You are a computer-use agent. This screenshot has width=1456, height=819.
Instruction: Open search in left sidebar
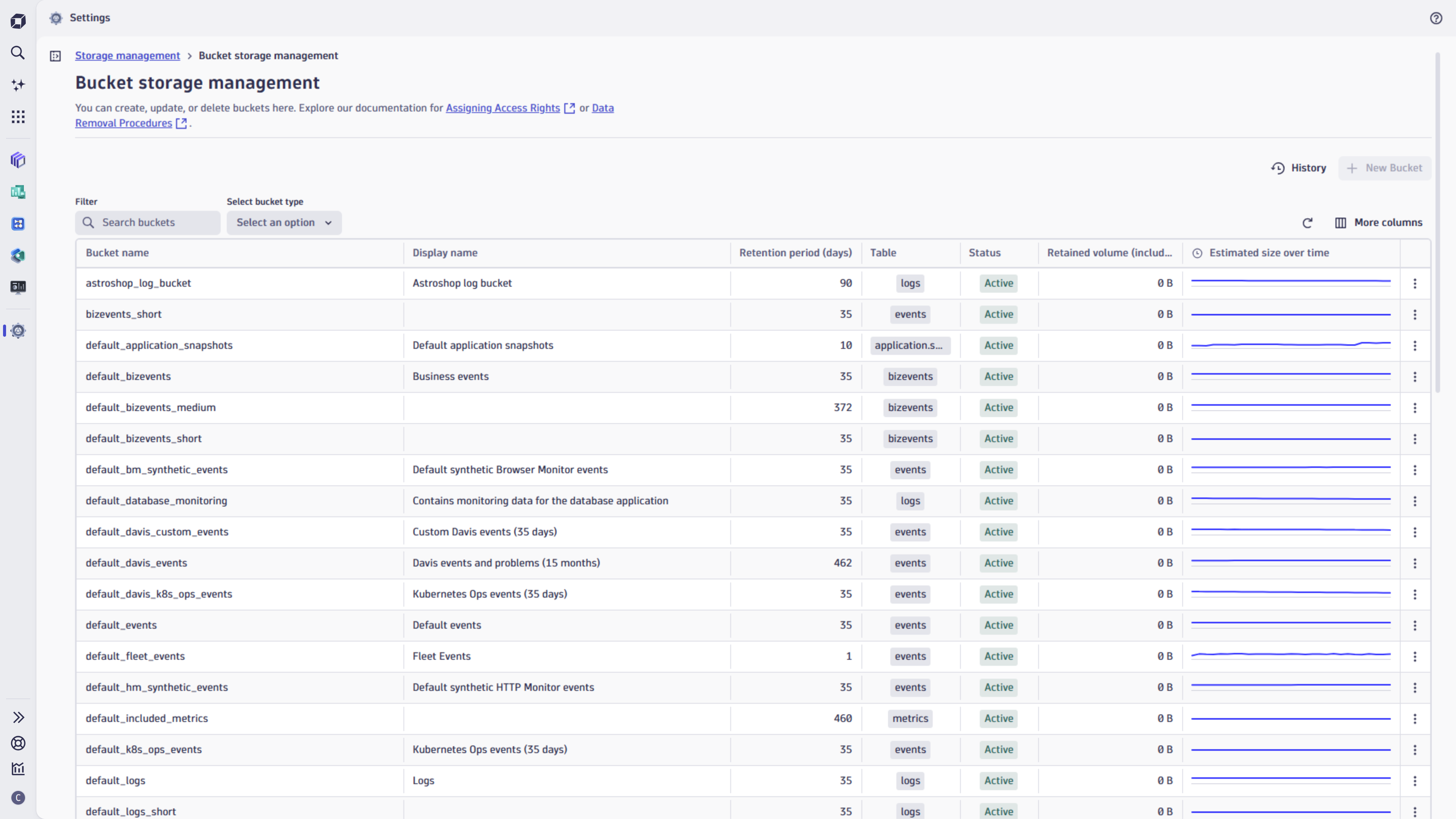point(18,53)
